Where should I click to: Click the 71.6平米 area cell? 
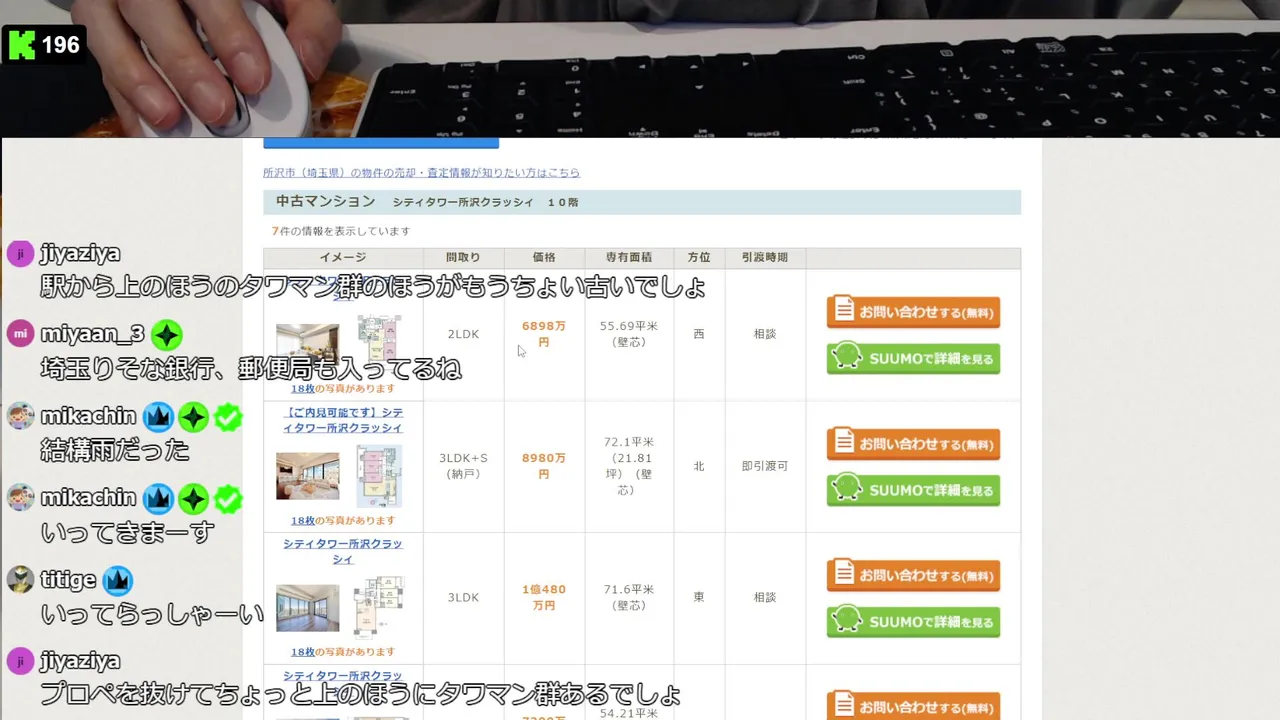coord(629,597)
